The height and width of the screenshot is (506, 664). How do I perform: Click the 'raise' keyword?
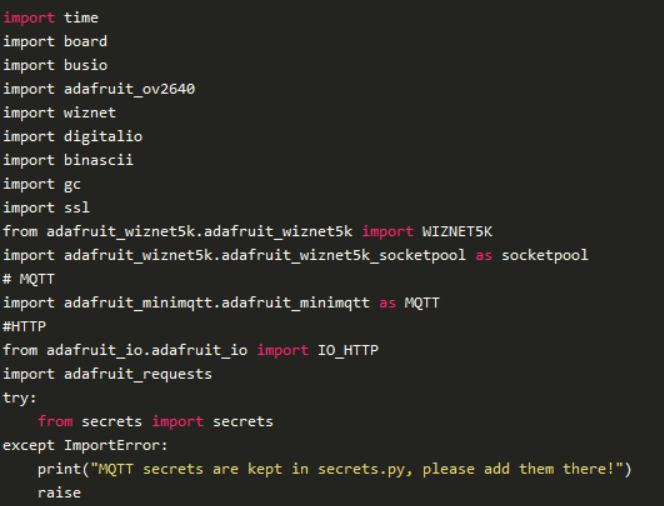tap(59, 493)
